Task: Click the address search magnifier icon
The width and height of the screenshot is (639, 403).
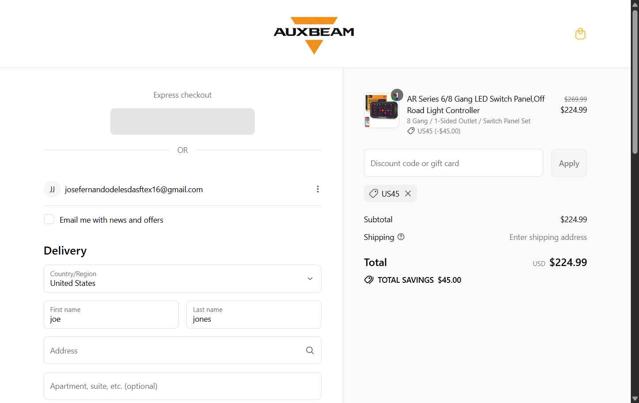Action: [310, 350]
